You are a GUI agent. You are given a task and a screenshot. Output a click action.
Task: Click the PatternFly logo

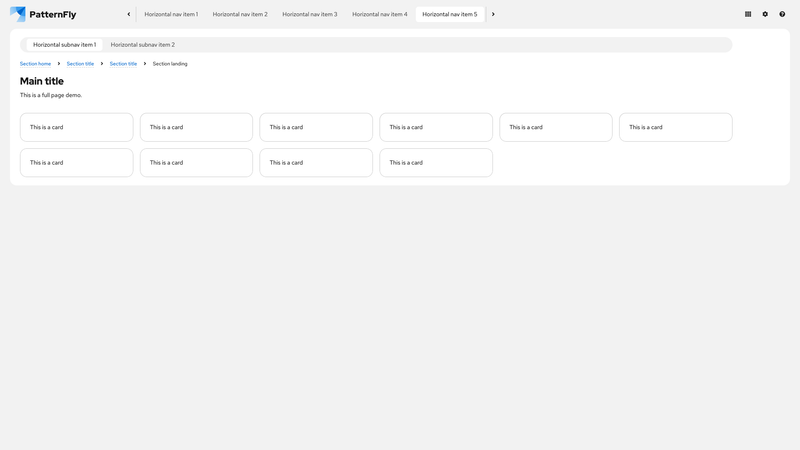pyautogui.click(x=43, y=14)
